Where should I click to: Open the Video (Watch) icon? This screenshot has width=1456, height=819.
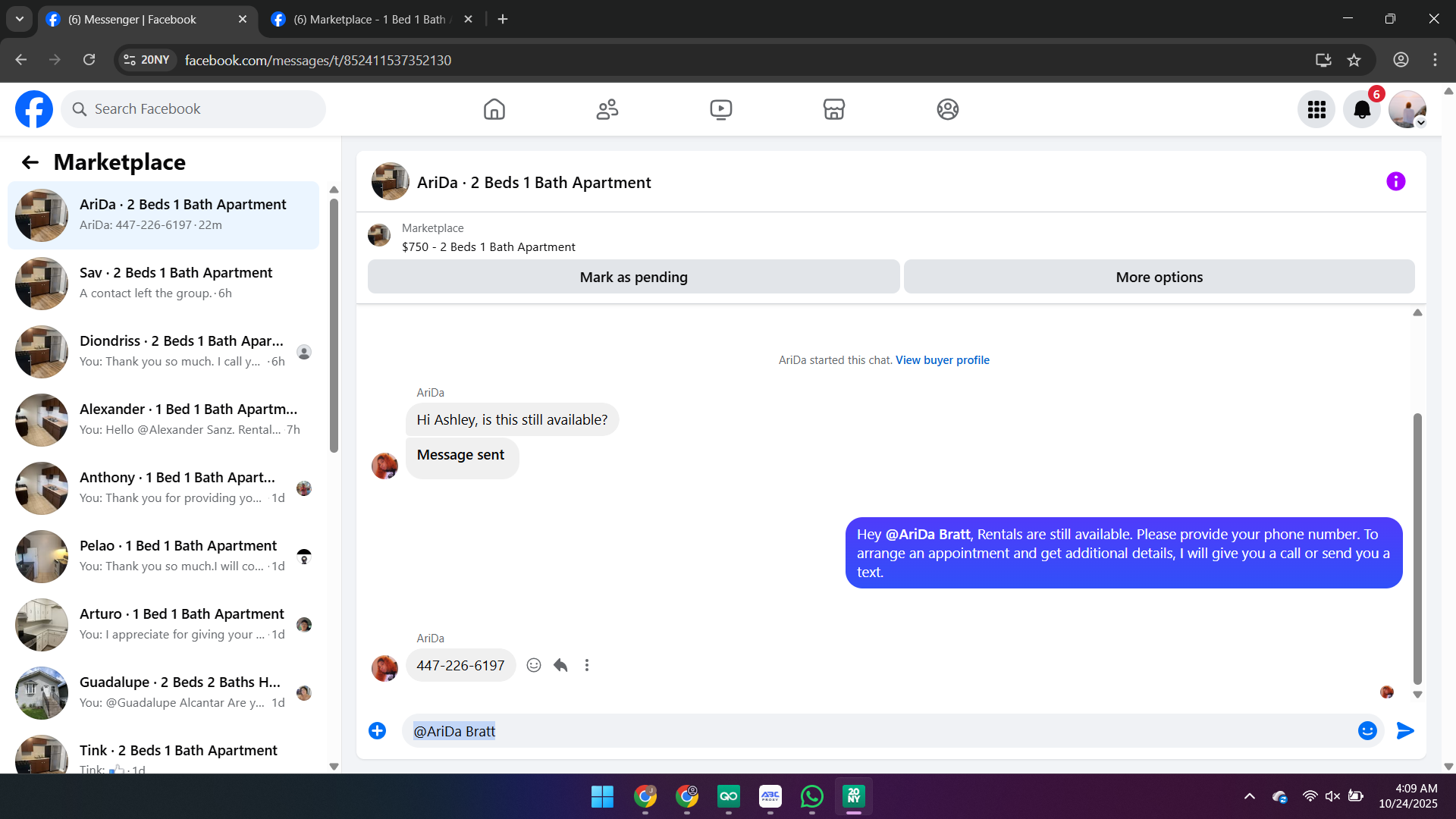pos(721,109)
